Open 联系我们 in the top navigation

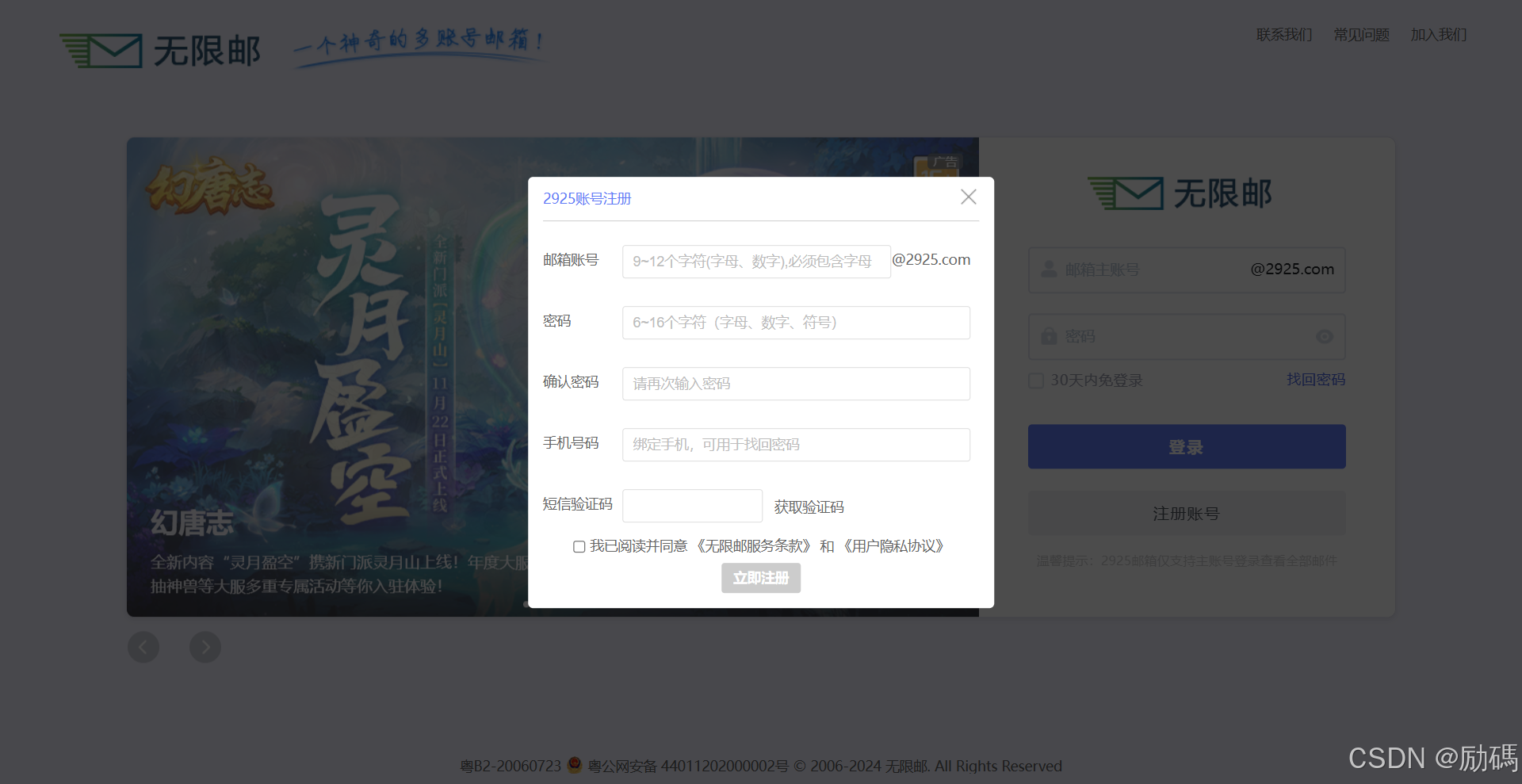pos(1284,35)
